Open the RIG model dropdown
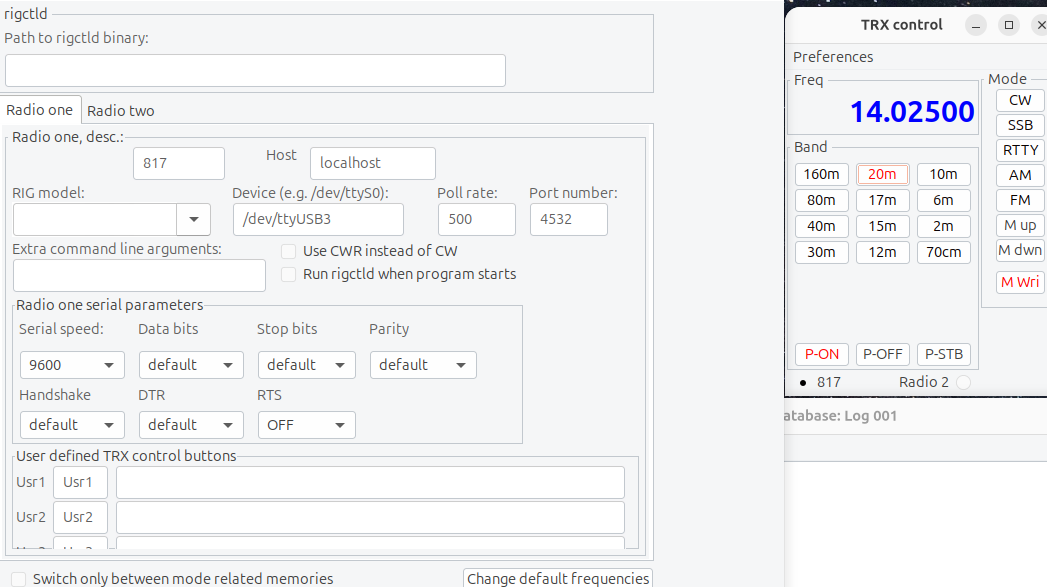 click(193, 220)
